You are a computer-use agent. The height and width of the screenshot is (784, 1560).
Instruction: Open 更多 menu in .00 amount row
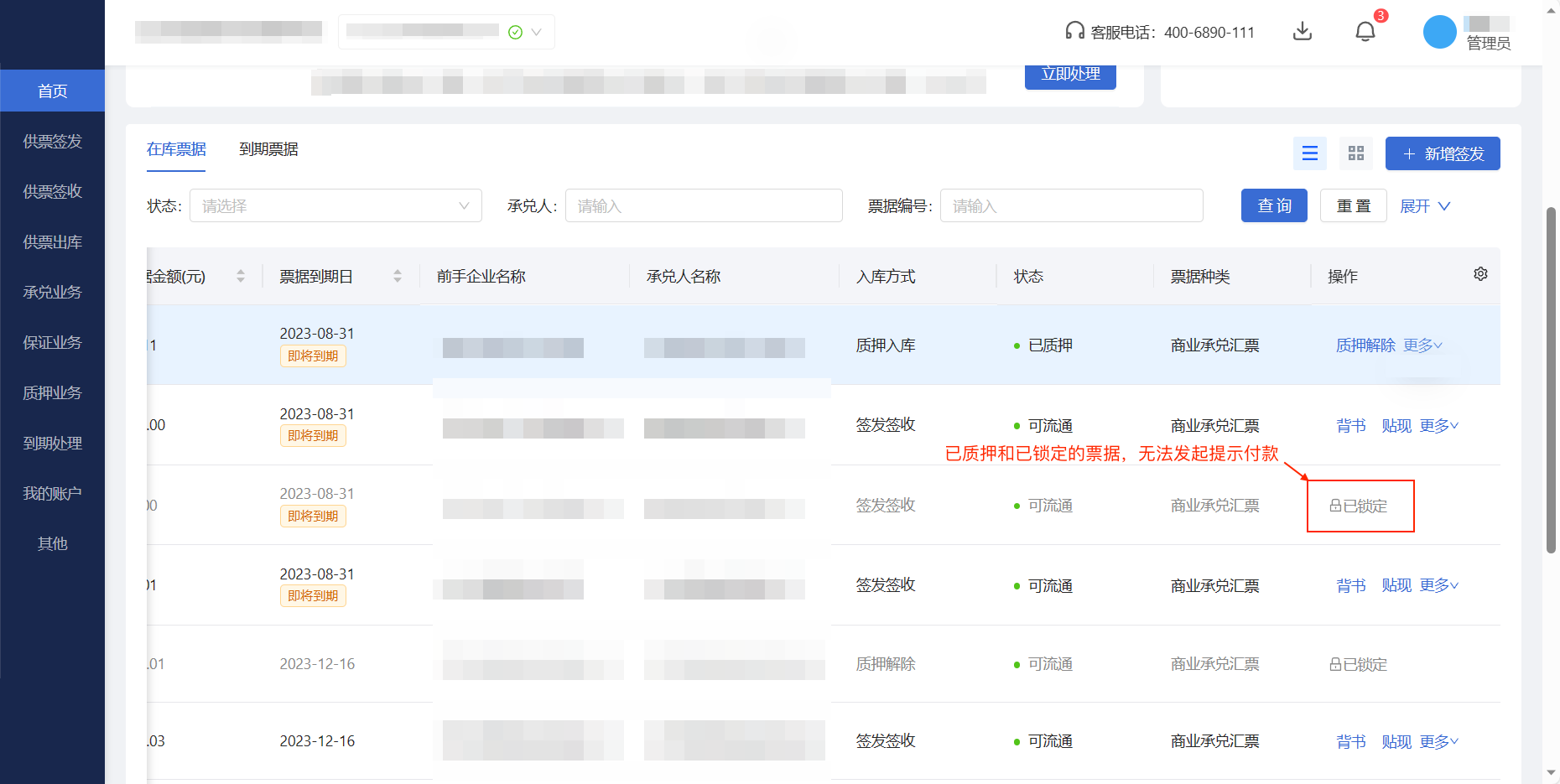click(x=1439, y=426)
